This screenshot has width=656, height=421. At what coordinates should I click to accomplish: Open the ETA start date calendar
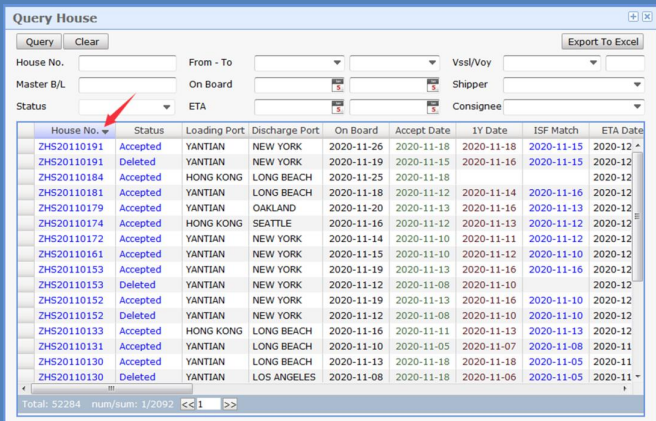[338, 107]
